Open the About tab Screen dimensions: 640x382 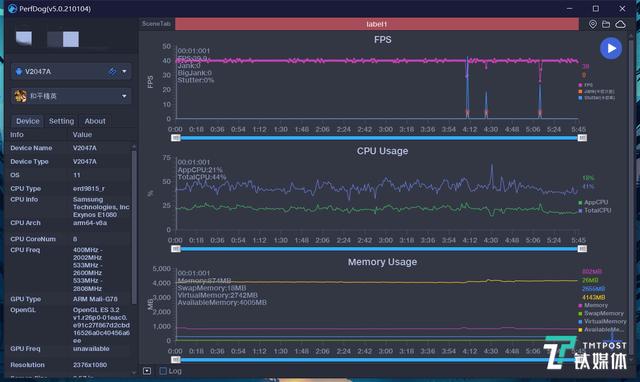click(95, 121)
